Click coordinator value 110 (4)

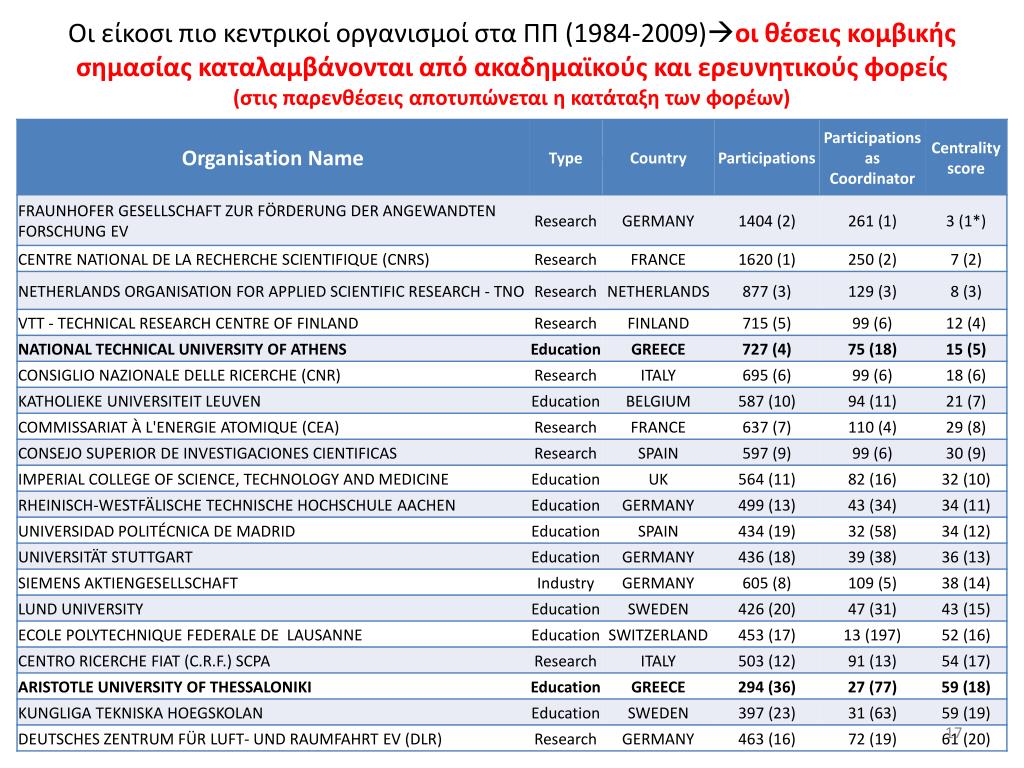872,428
